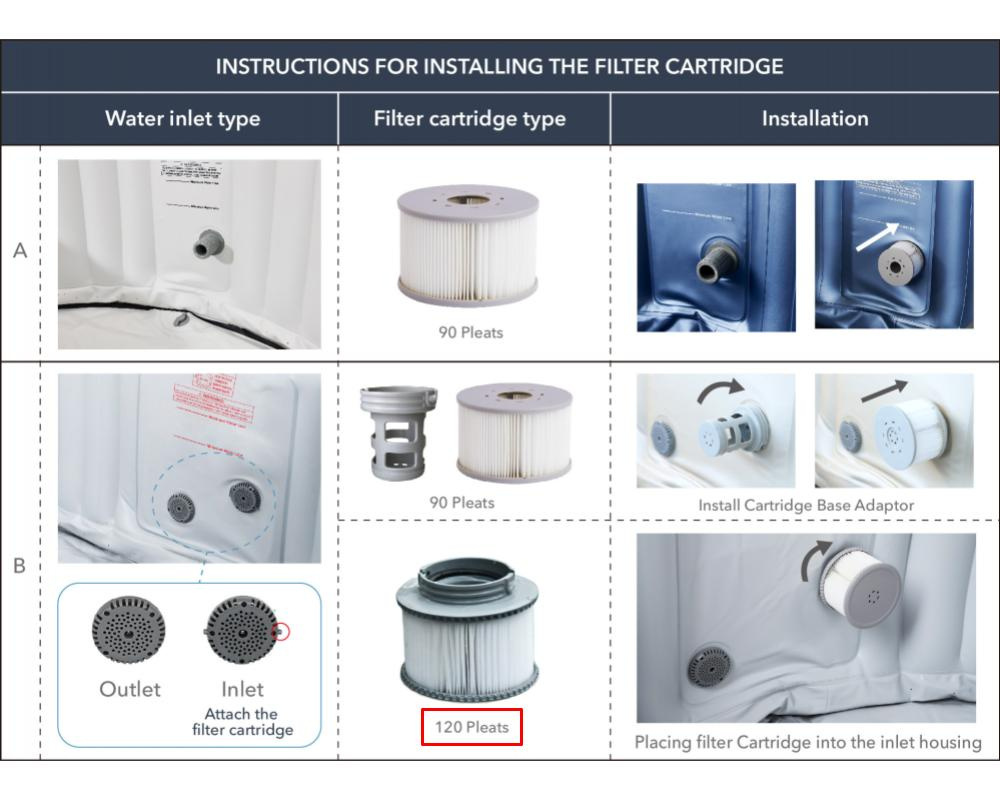Click the Filter cartridge type column header
This screenshot has width=1000, height=800.
point(469,119)
